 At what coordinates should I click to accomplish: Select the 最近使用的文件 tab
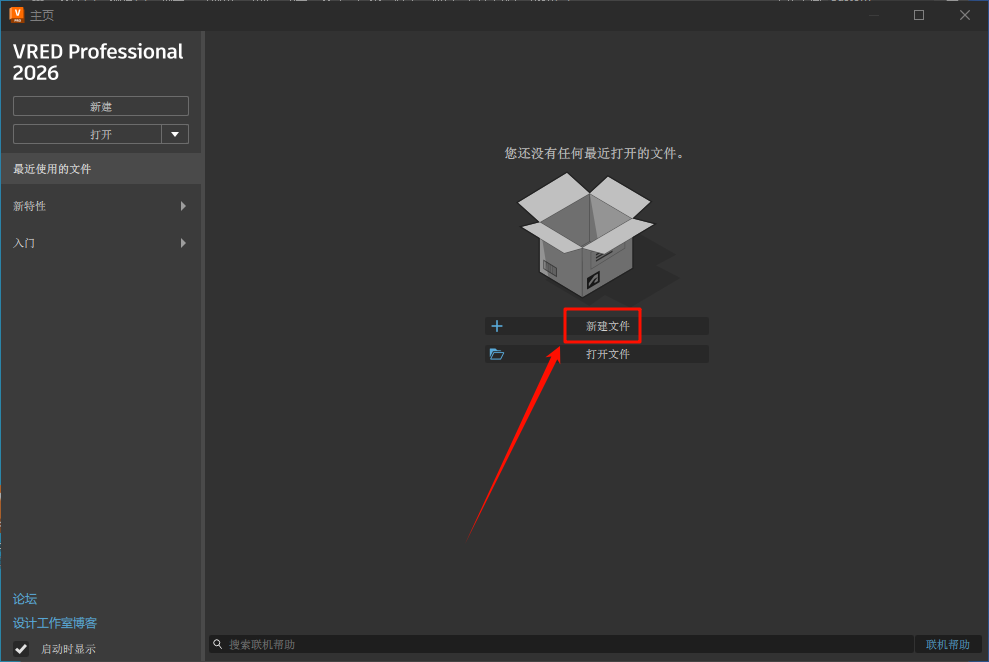pyautogui.click(x=100, y=169)
